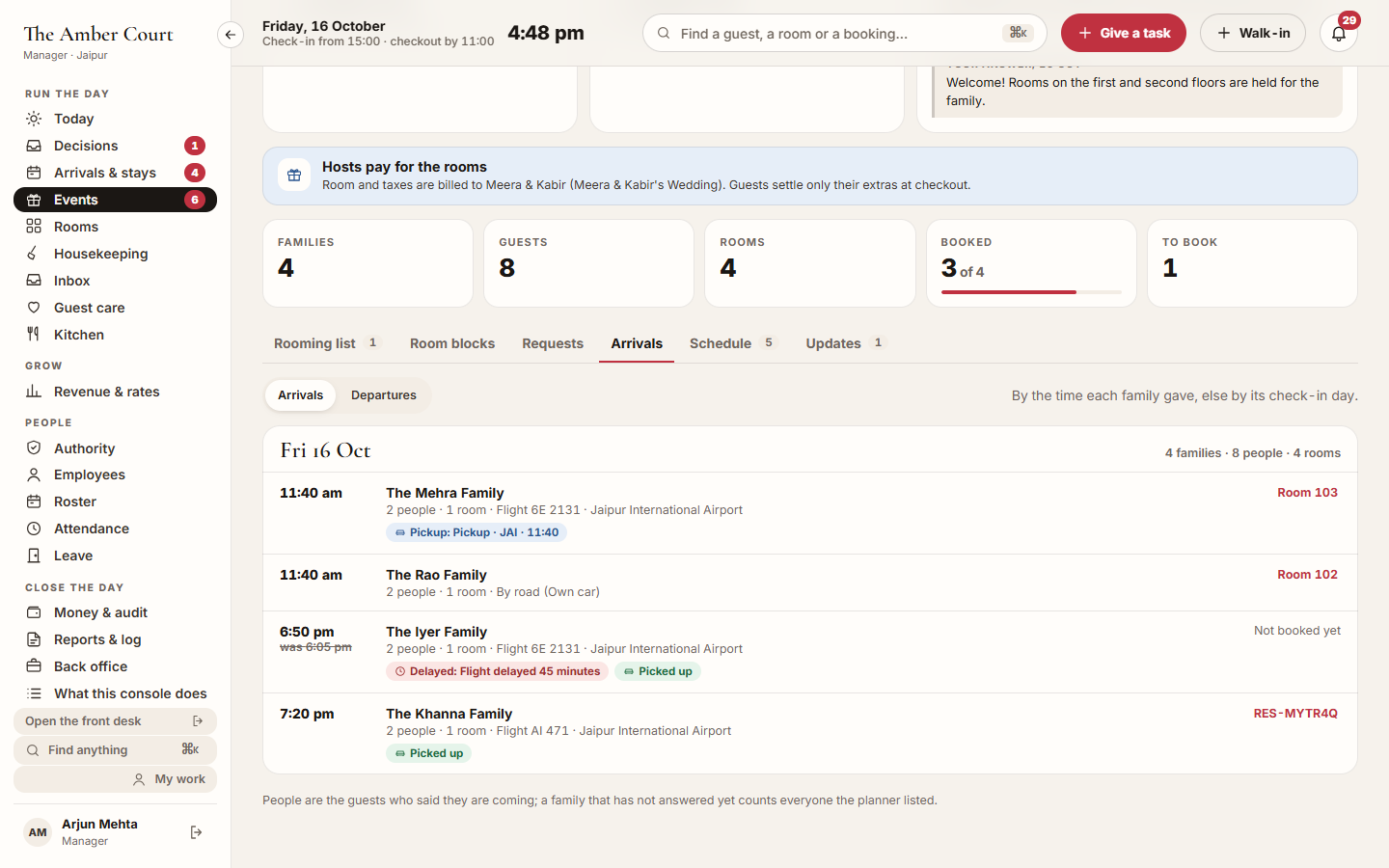The image size is (1389, 868).
Task: Focus the guest, room or booking search field
Action: click(844, 33)
